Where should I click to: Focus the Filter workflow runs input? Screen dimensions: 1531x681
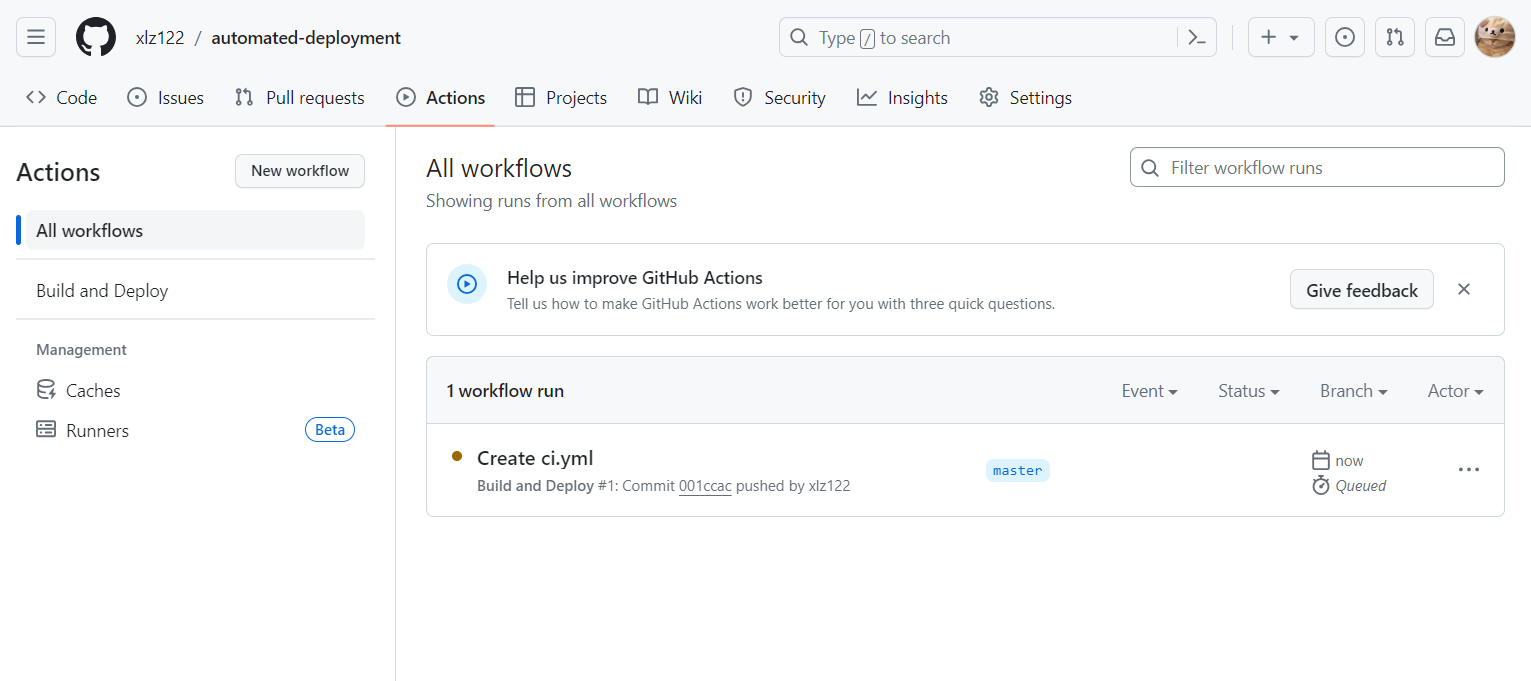(x=1317, y=167)
